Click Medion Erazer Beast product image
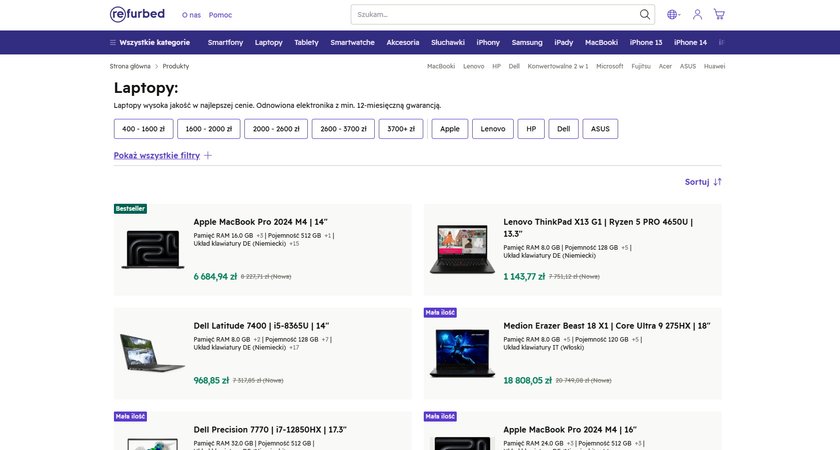Viewport: 840px width, 450px height. 462,354
